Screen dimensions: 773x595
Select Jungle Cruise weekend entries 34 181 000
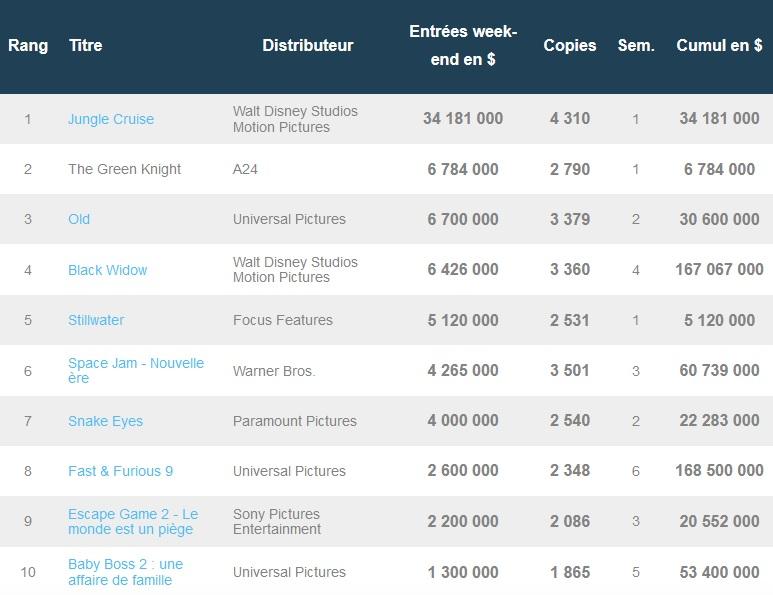click(463, 119)
